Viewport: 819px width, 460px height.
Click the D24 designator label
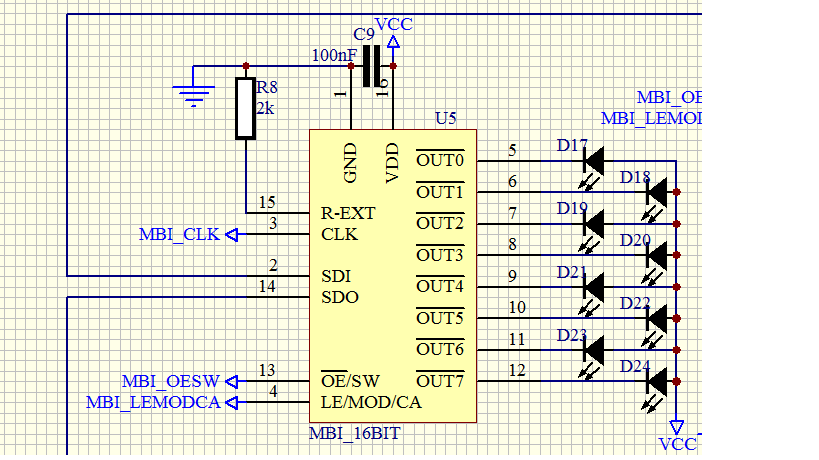click(635, 367)
